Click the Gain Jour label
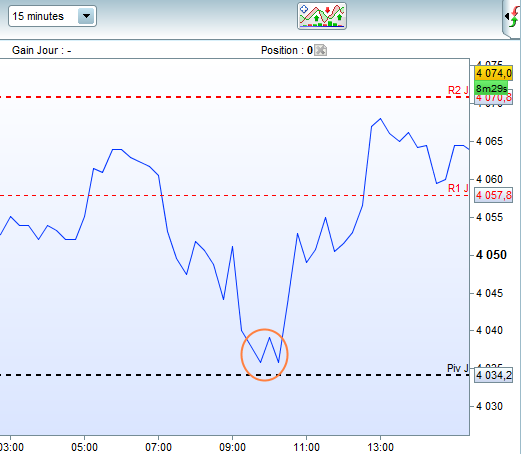 point(41,50)
